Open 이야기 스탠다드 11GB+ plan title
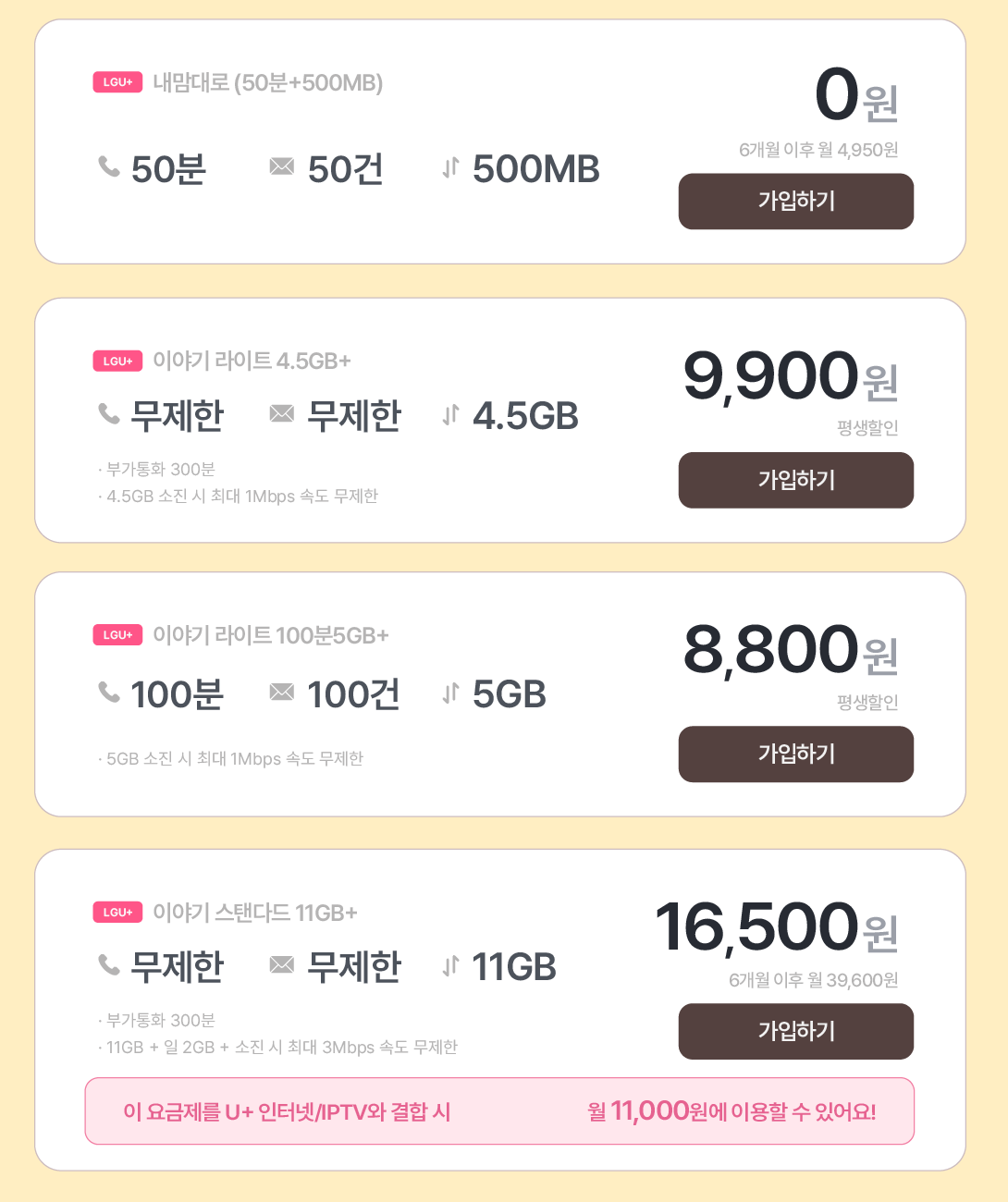1008x1202 pixels. click(254, 913)
